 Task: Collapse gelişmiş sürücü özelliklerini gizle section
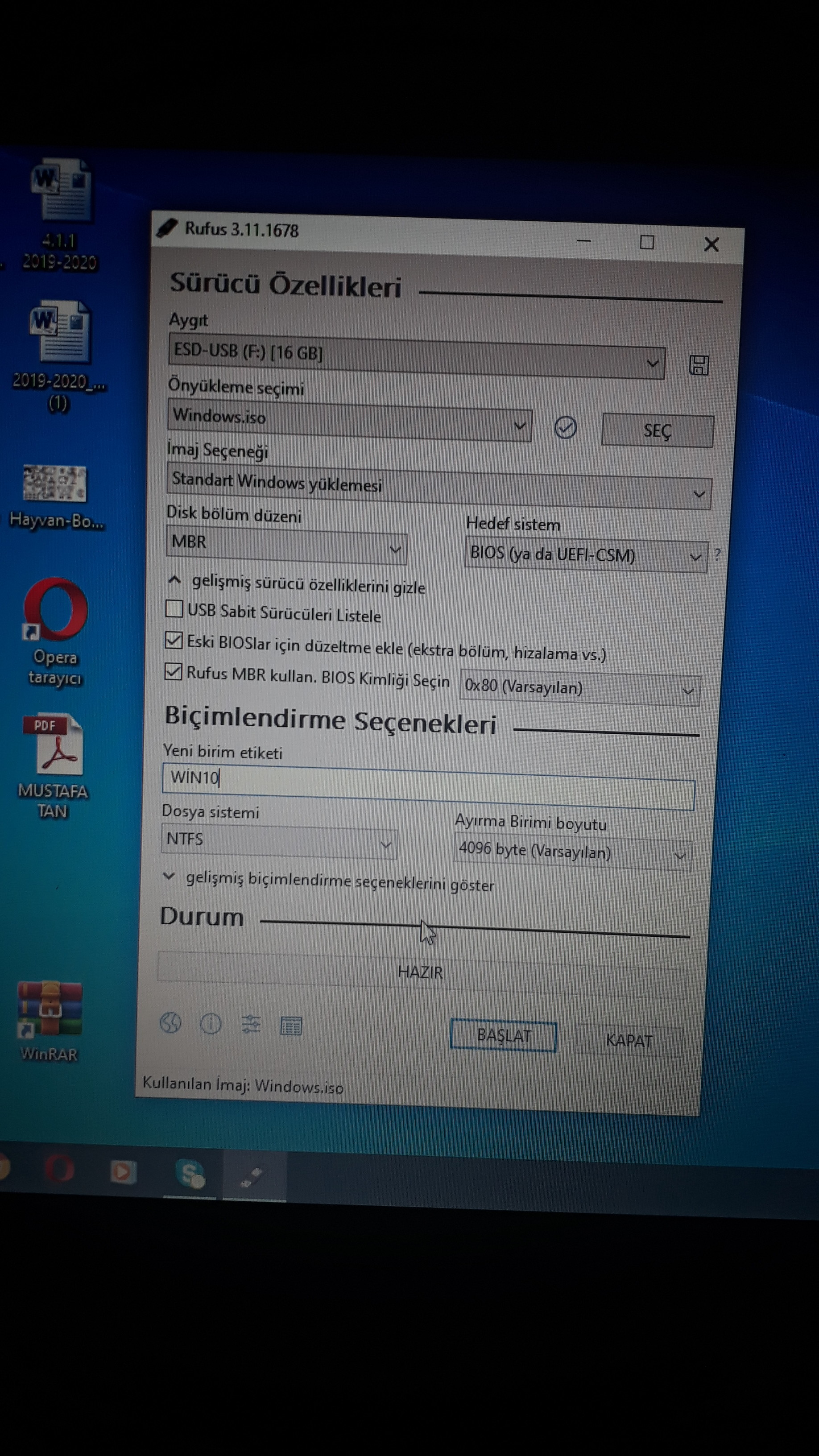click(x=298, y=584)
